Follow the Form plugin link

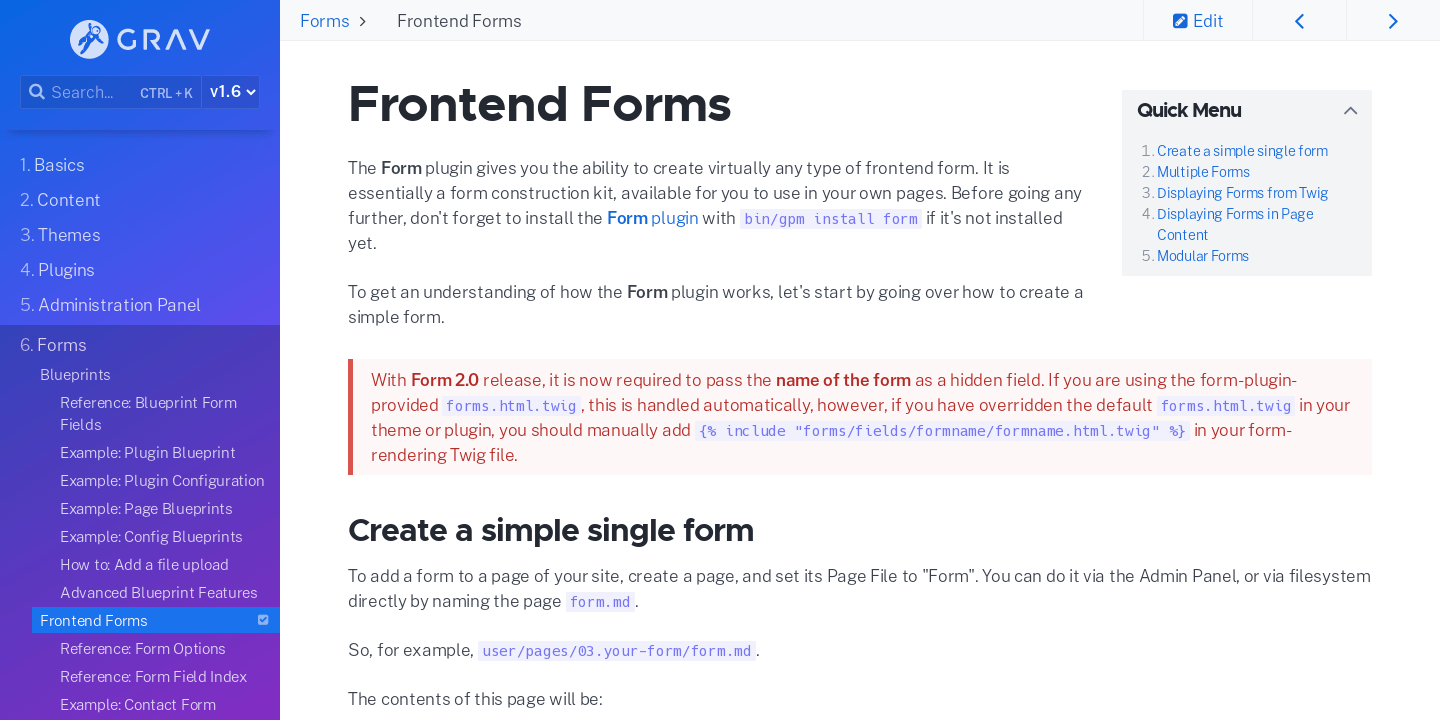(652, 218)
